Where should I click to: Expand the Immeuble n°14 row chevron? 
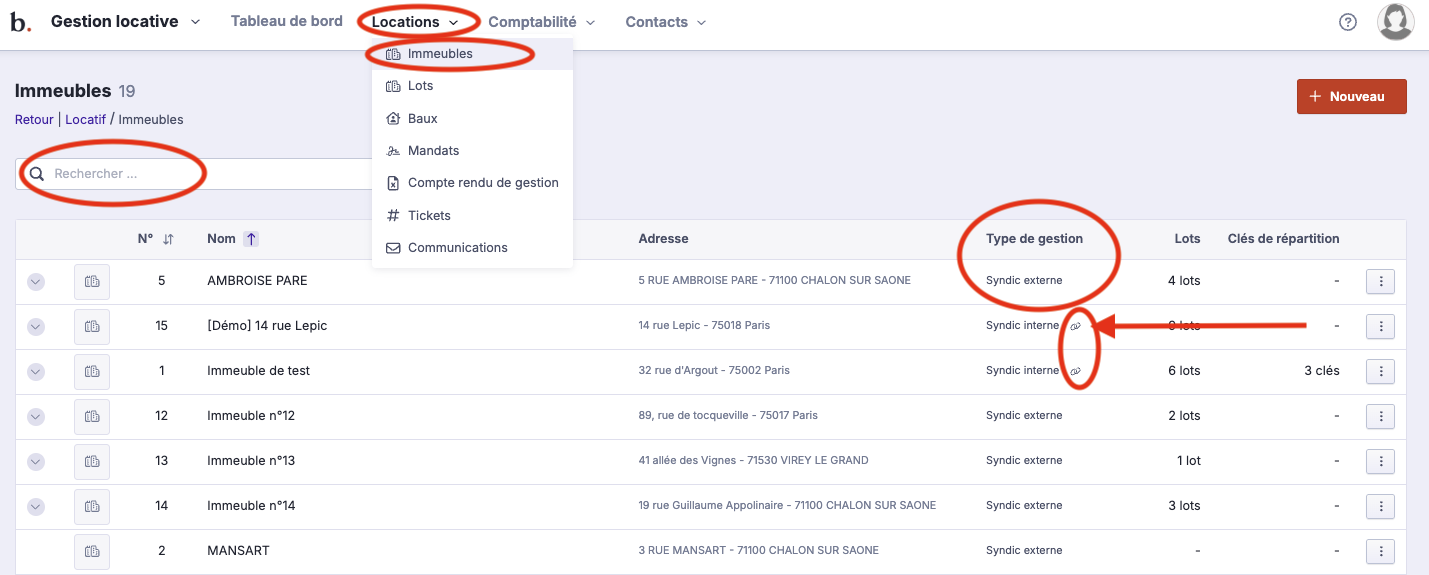(x=36, y=506)
